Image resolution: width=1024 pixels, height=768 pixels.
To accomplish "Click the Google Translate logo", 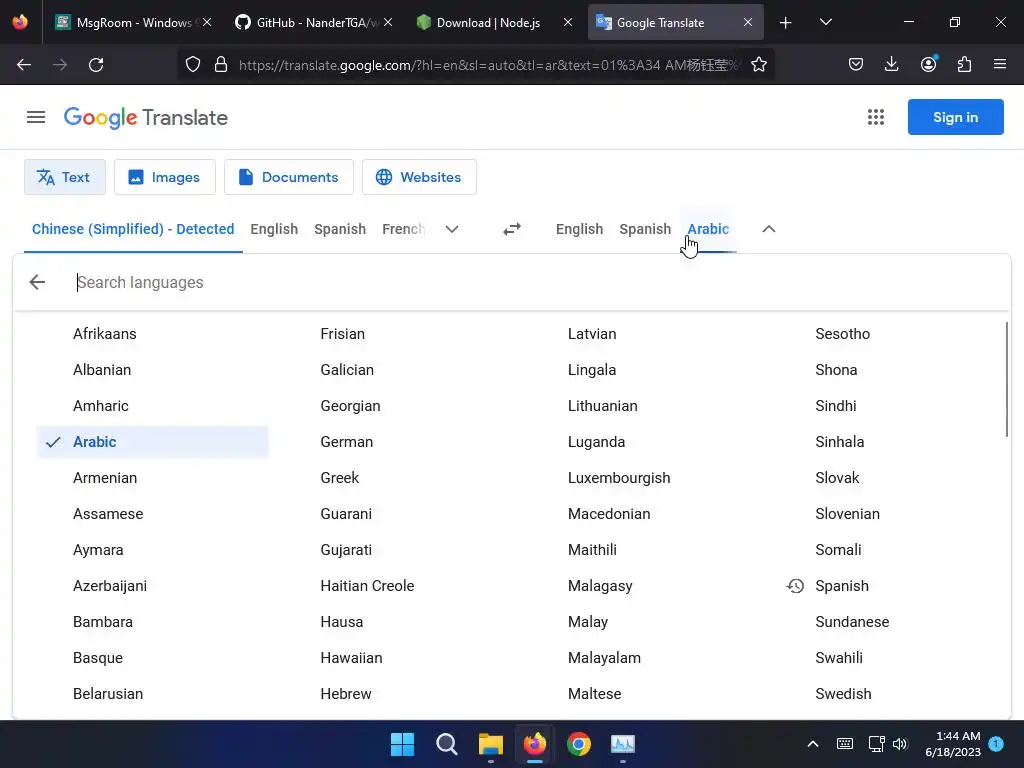I will [x=146, y=118].
